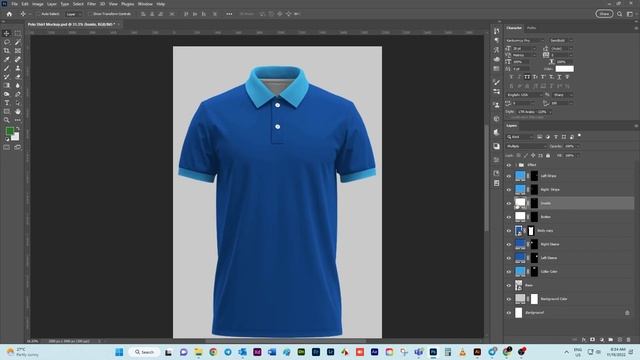The width and height of the screenshot is (640, 360).
Task: Select the Rectangle shape tool
Action: coord(7,111)
